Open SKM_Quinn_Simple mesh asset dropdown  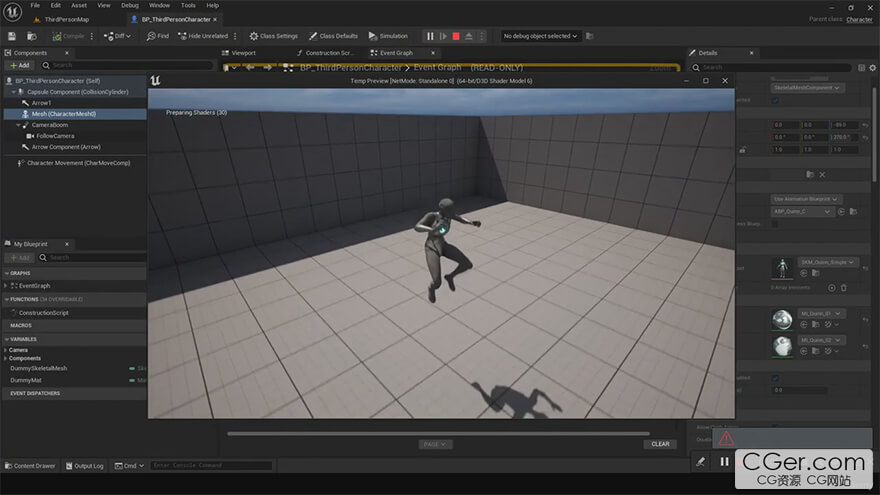(828, 262)
